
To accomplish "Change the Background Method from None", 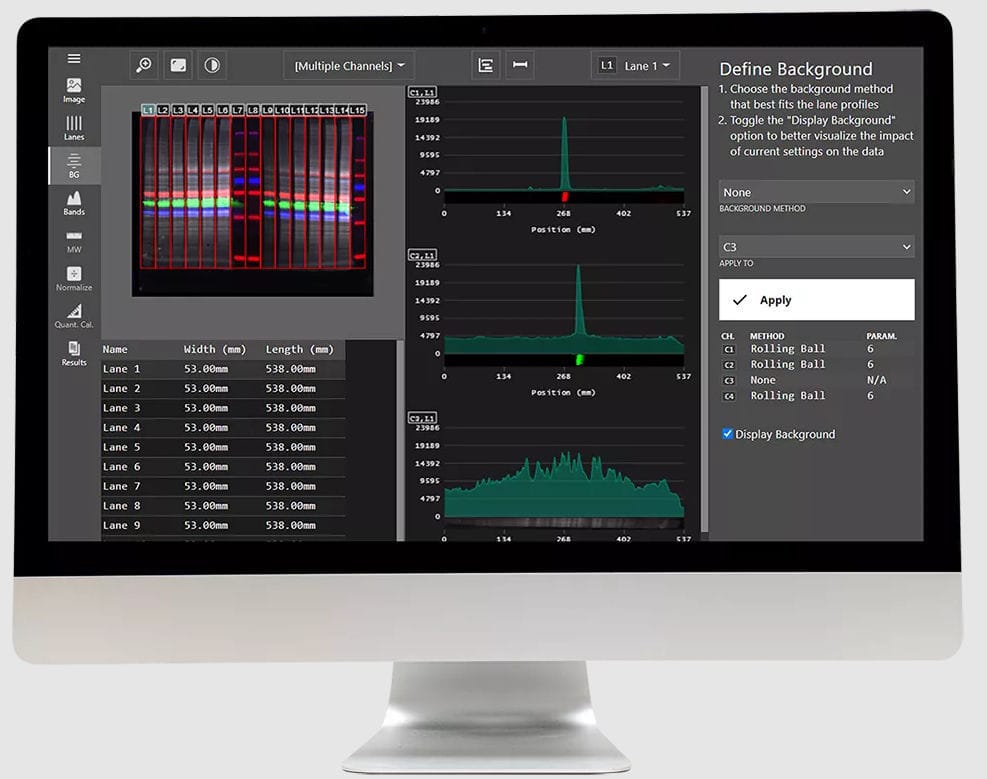I will (816, 191).
